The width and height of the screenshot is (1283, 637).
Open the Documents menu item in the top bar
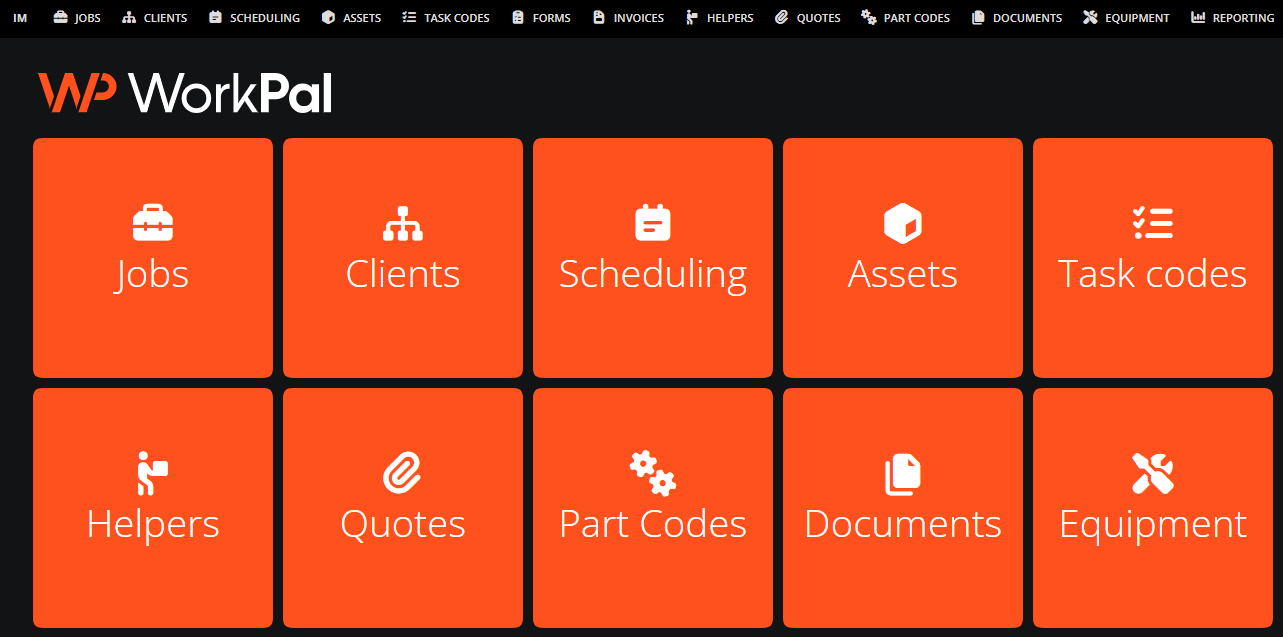(x=1017, y=17)
